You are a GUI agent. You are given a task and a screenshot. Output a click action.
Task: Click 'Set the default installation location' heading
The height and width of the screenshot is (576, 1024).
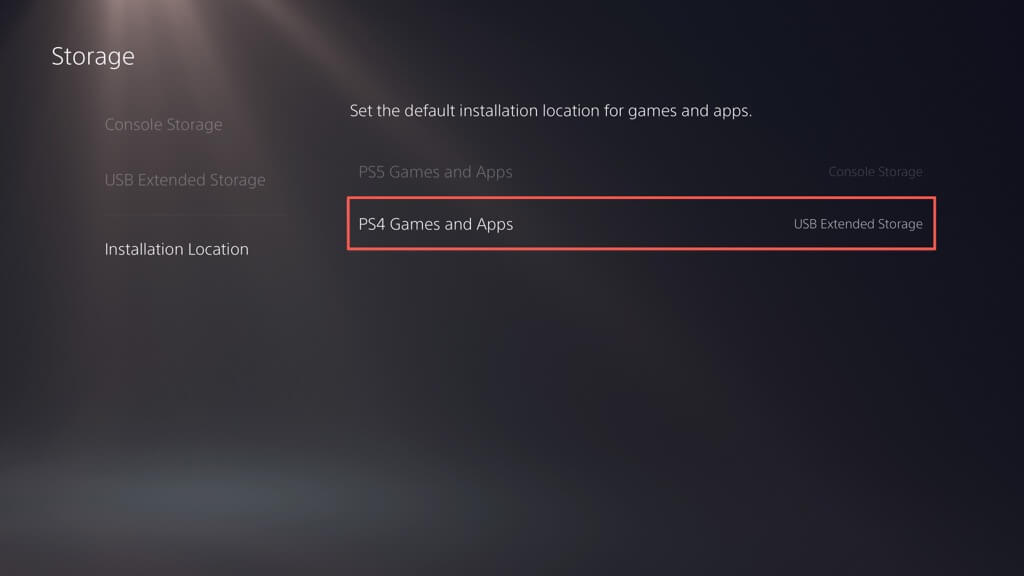click(551, 110)
